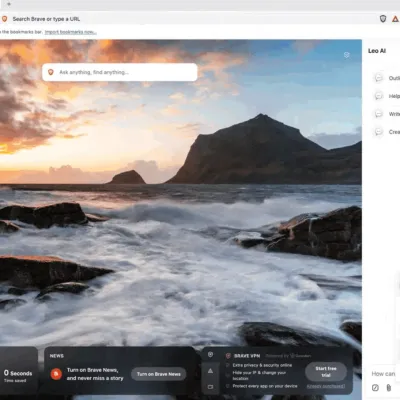Select the Rewards triangle tab in widget sidebar
Image resolution: width=400 pixels, height=400 pixels.
pyautogui.click(x=210, y=371)
